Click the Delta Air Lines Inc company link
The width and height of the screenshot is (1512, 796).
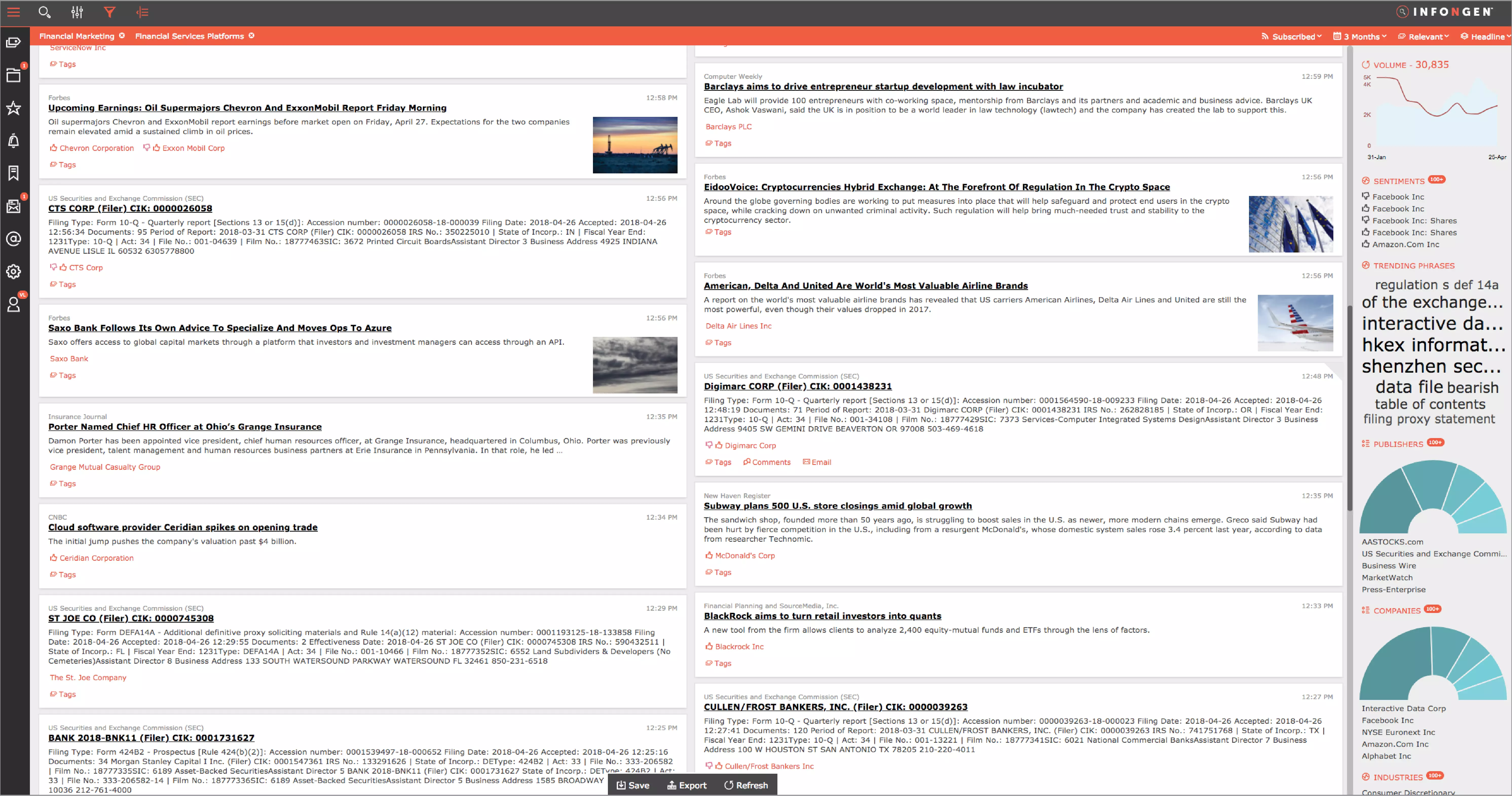pos(738,326)
